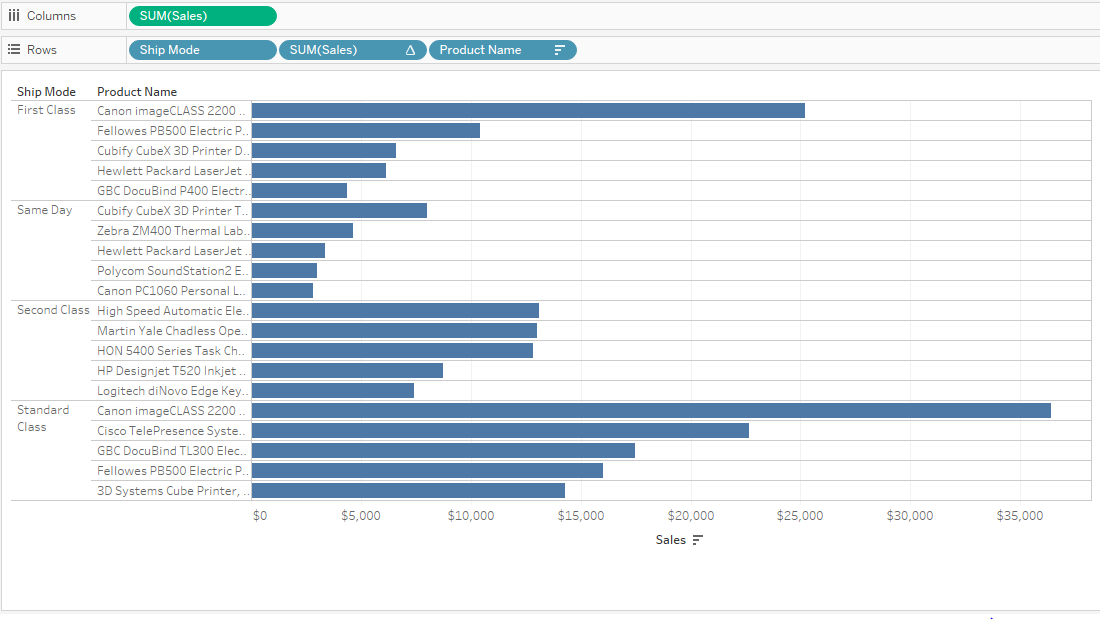The width and height of the screenshot is (1100, 619).
Task: Select the green SUM(Sales) pill in Columns
Action: click(x=202, y=16)
